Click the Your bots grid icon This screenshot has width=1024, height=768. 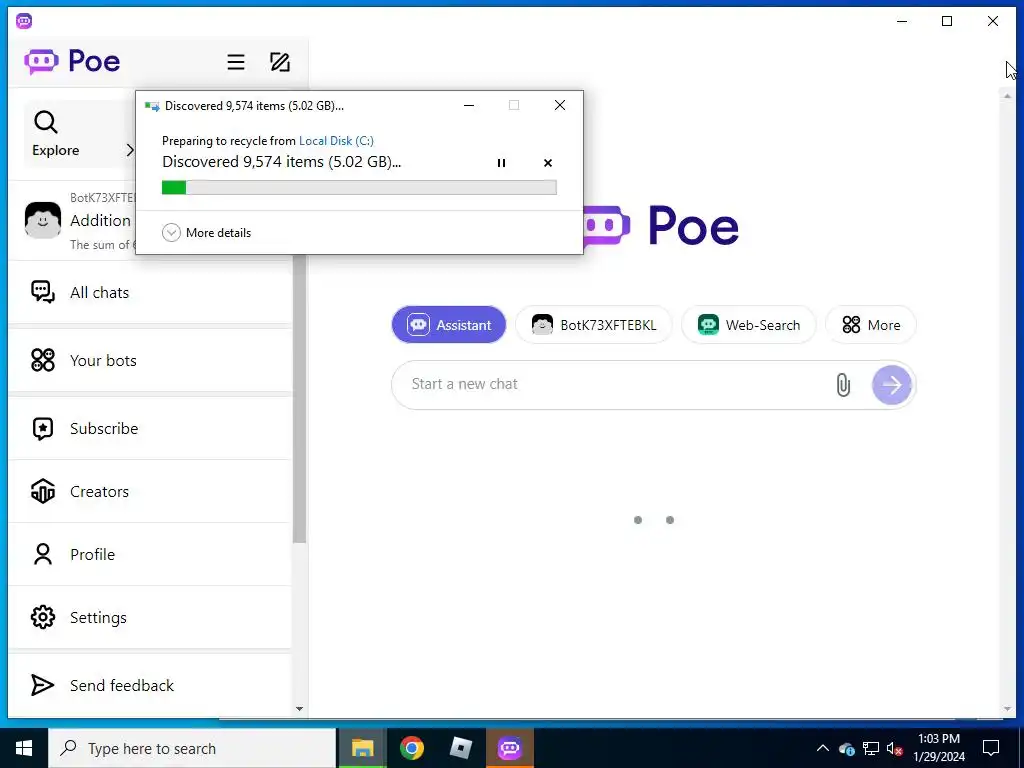point(43,360)
